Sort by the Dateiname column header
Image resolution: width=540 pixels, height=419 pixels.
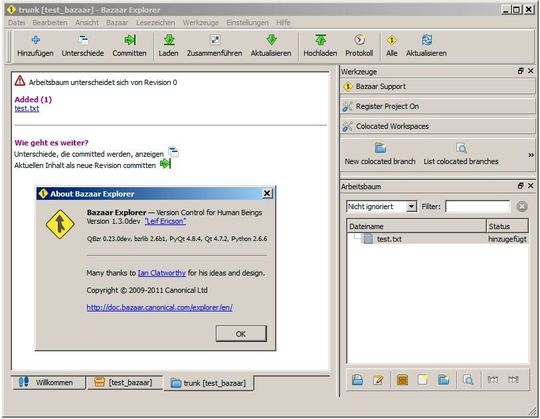coord(416,226)
